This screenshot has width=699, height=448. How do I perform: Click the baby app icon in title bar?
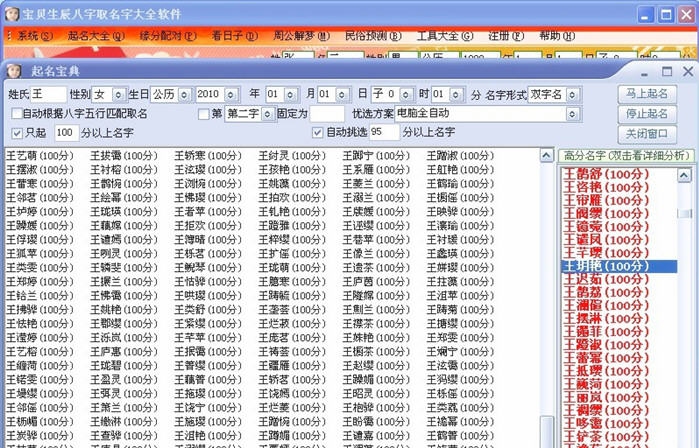coord(11,12)
